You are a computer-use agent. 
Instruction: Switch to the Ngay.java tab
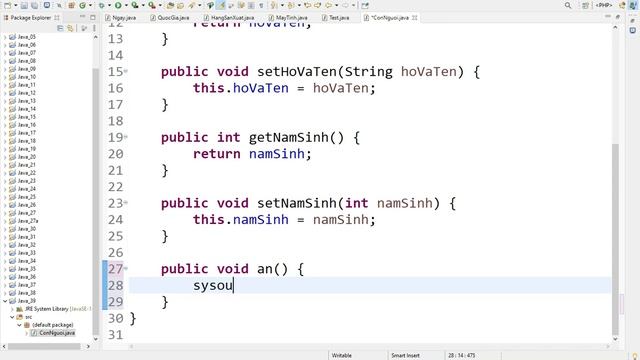tap(121, 18)
